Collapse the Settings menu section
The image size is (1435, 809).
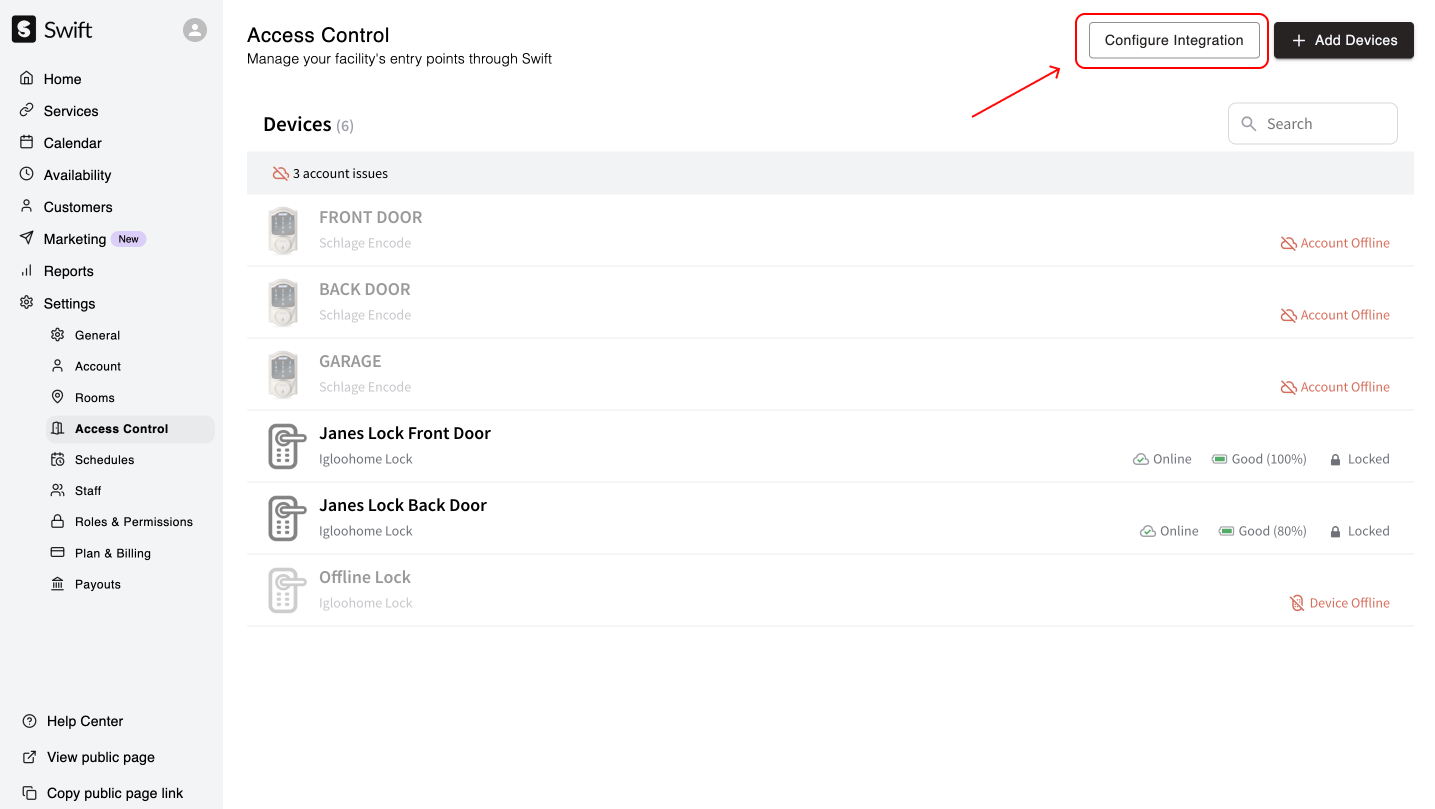(x=69, y=303)
